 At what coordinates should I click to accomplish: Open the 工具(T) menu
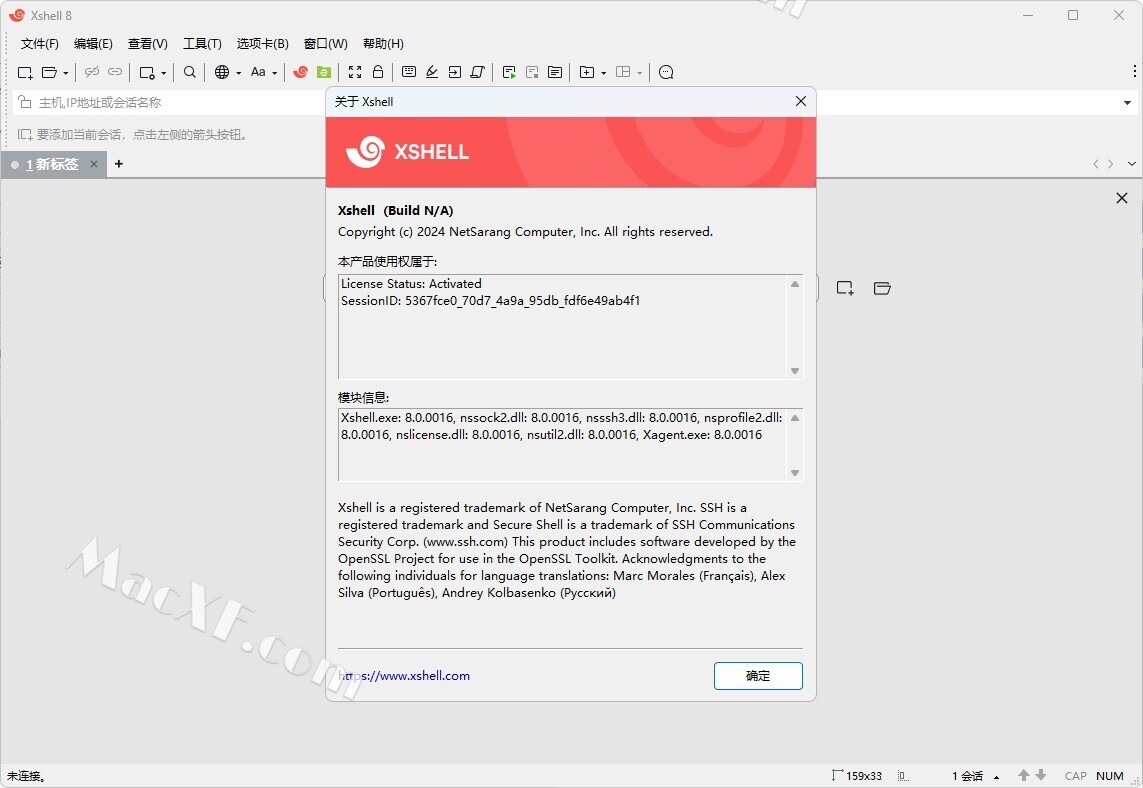point(202,44)
